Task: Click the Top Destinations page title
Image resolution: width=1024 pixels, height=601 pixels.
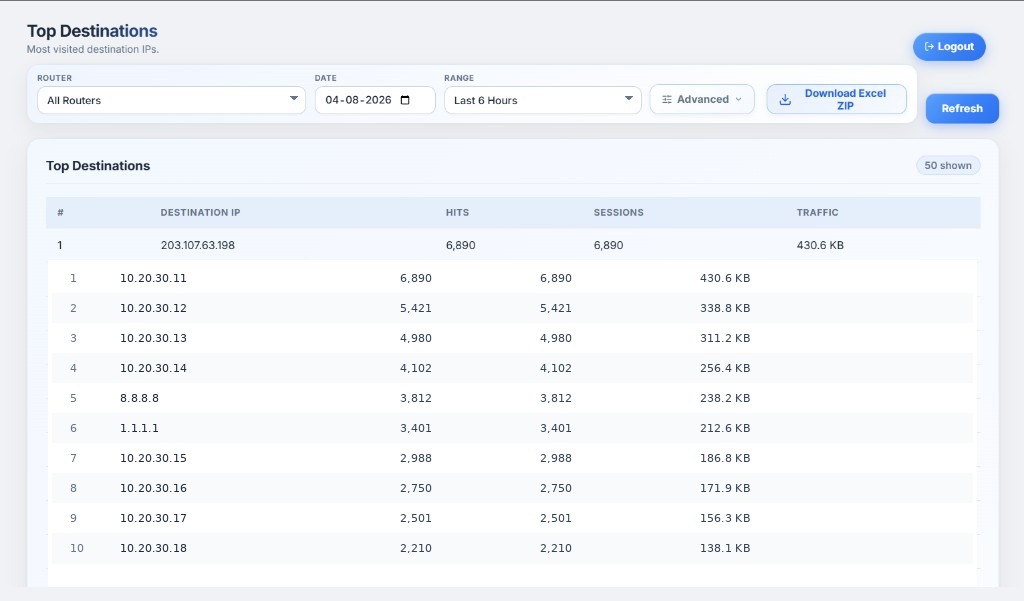Action: [x=92, y=31]
